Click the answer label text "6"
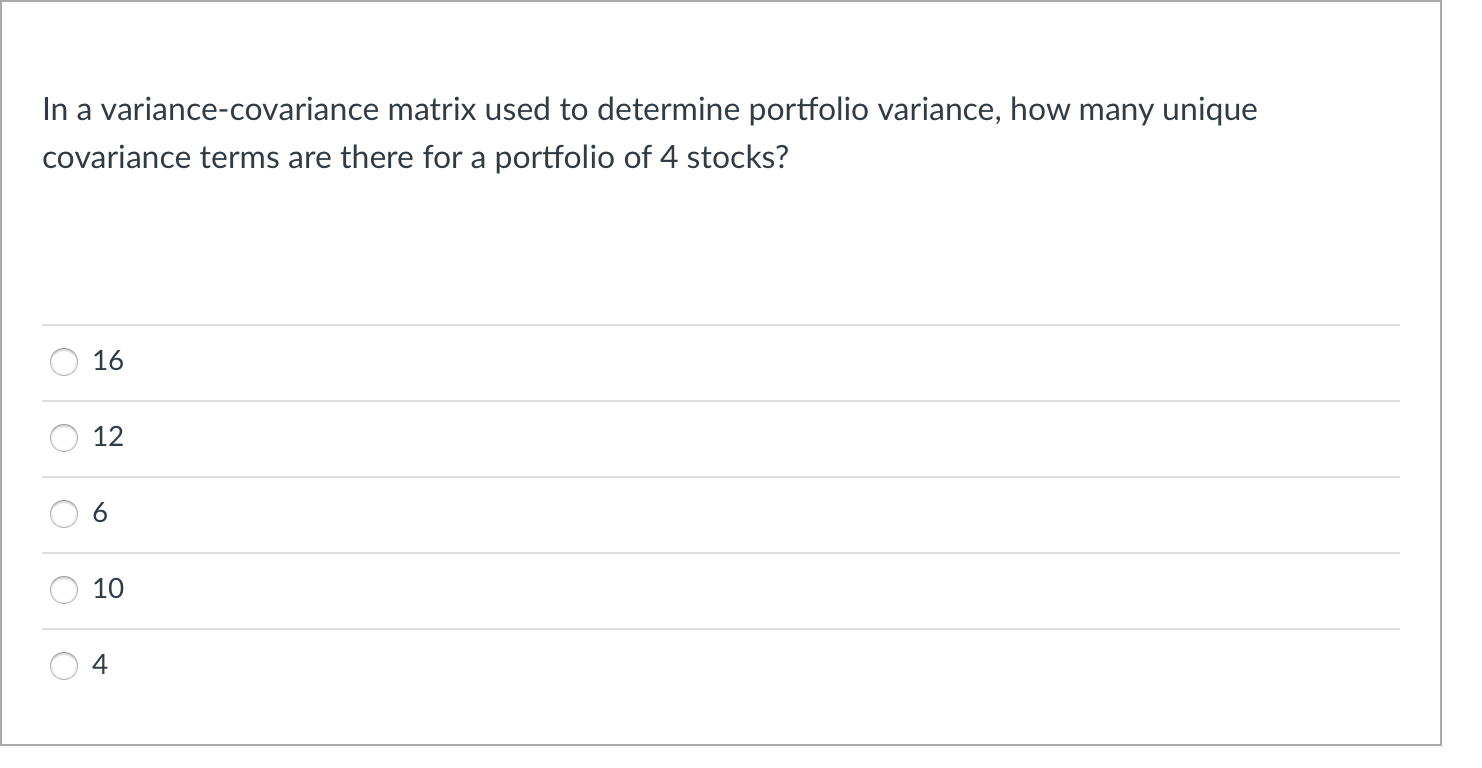 100,514
